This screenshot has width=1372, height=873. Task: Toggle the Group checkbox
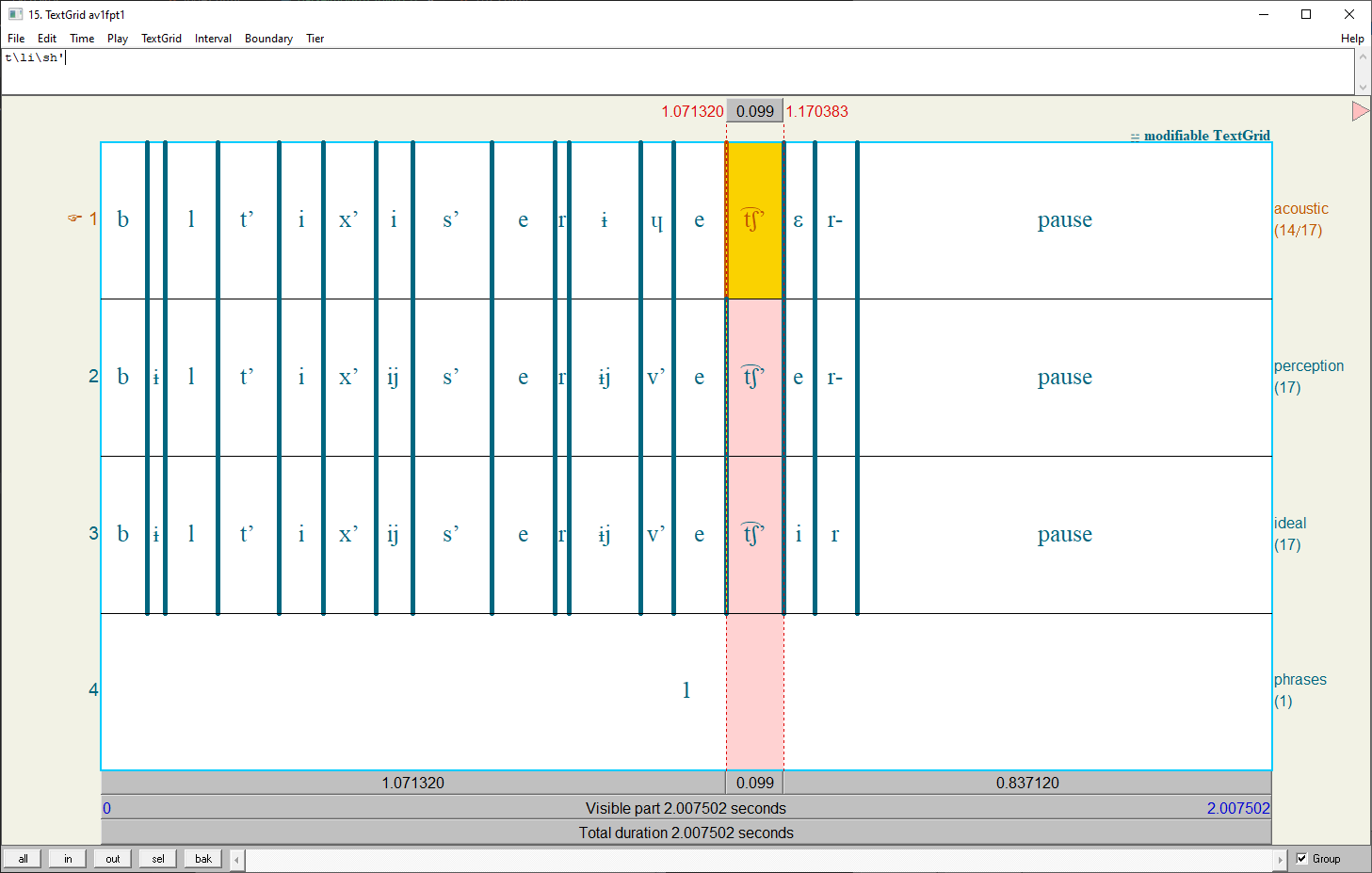tap(1302, 858)
